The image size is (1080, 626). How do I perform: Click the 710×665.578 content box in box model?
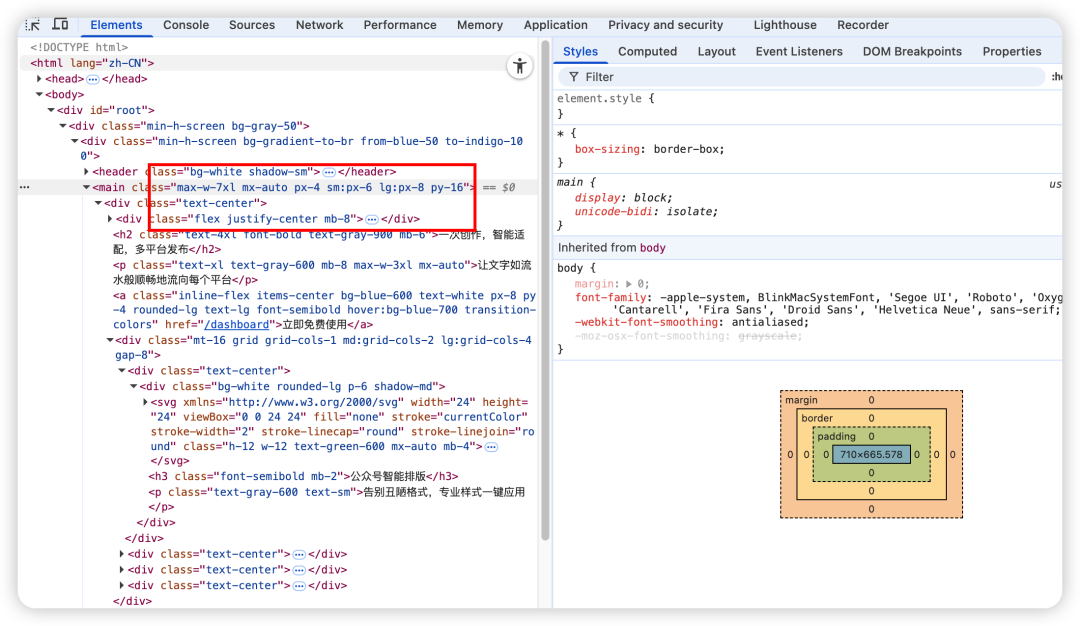tap(871, 455)
